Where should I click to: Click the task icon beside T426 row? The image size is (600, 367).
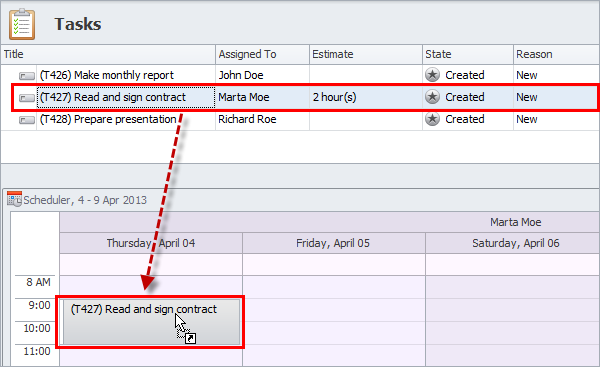(x=27, y=76)
